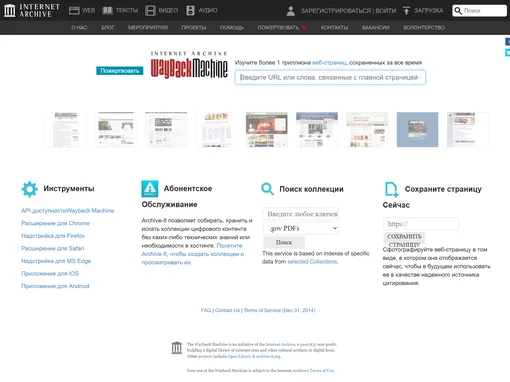Open the Contact Us footer link

coord(227,310)
